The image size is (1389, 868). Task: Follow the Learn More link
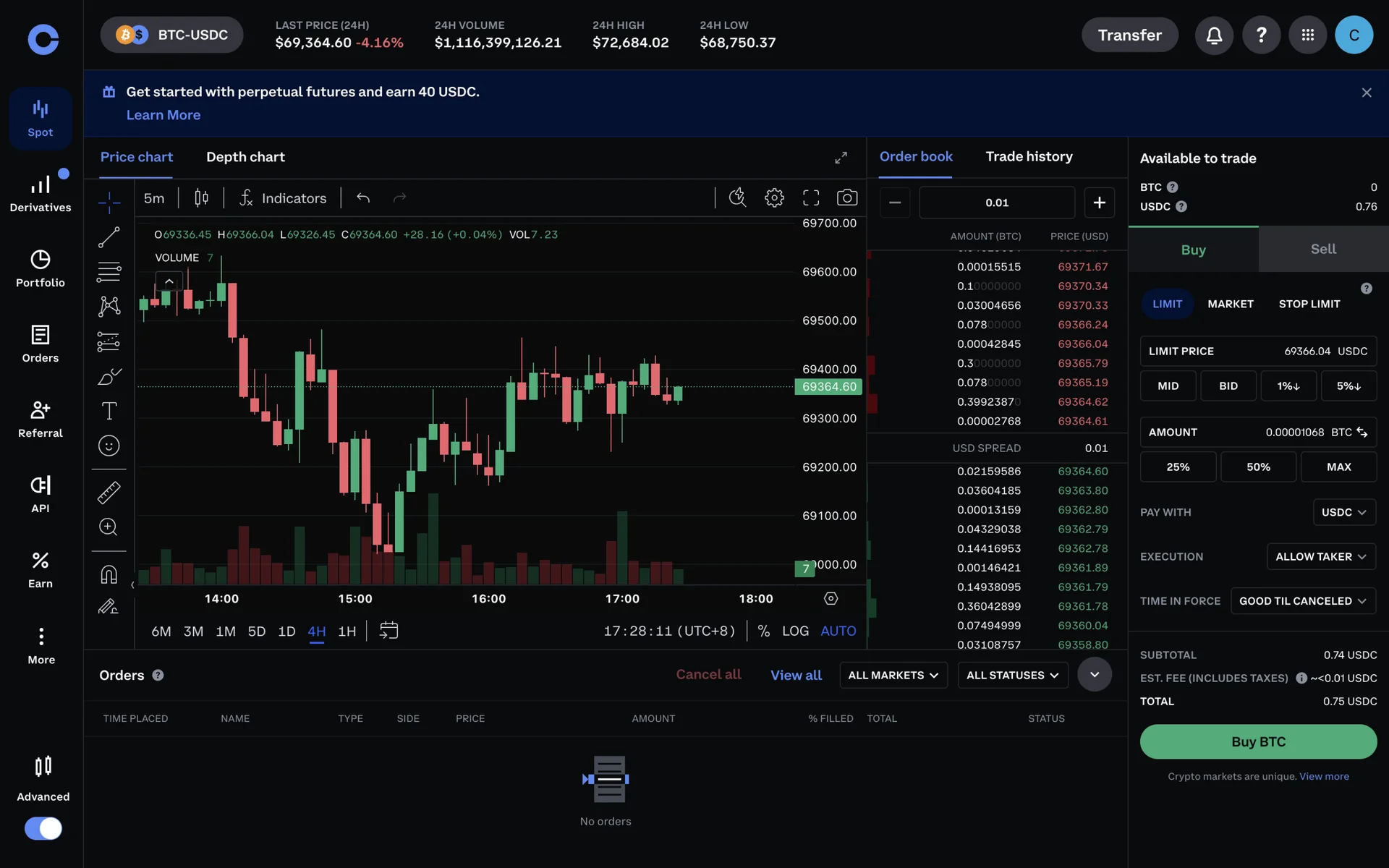[163, 115]
